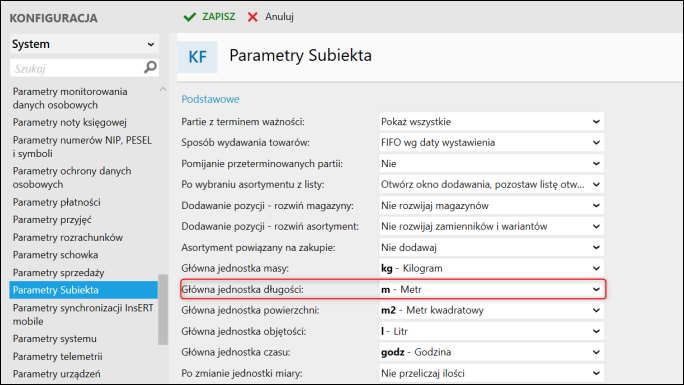Click the 'Główna jednostka masy:' label

(235, 268)
